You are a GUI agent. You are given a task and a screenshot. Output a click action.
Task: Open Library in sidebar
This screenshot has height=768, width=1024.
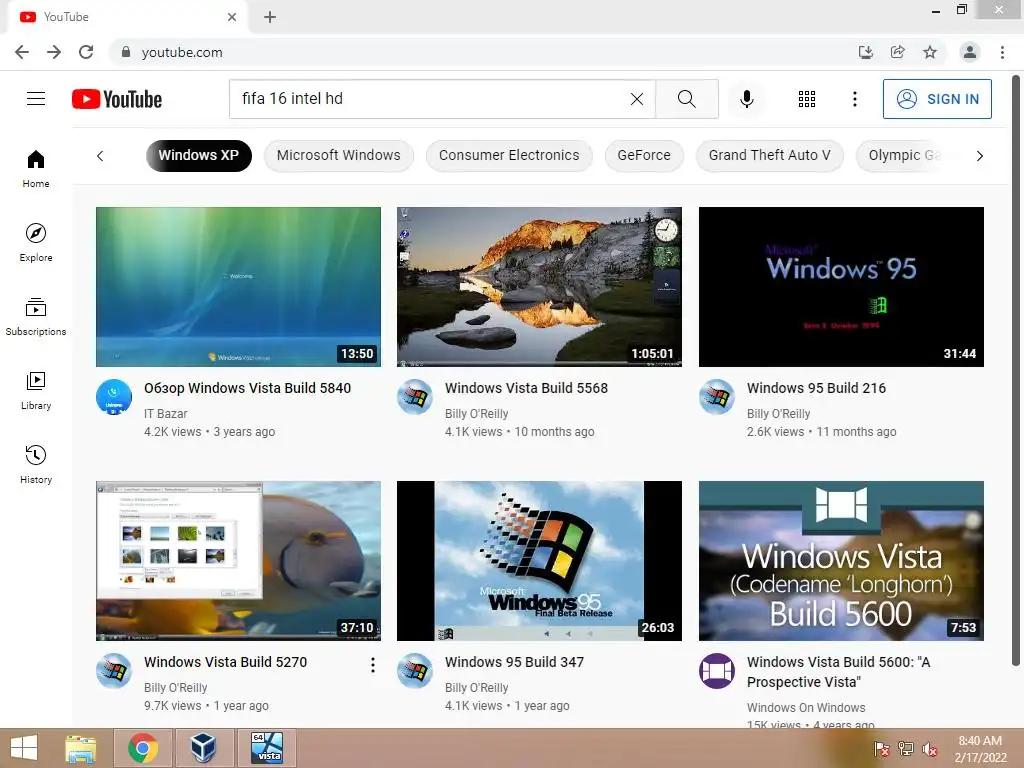[36, 391]
